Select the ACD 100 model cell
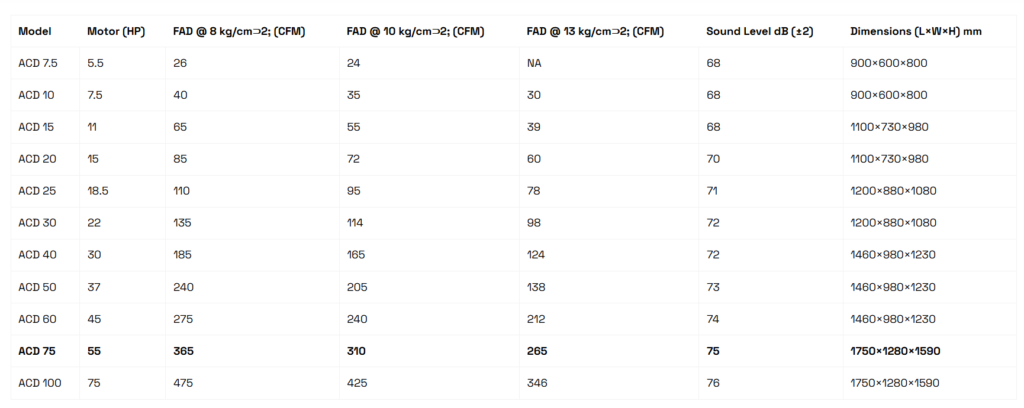1024x408 pixels. [39, 383]
